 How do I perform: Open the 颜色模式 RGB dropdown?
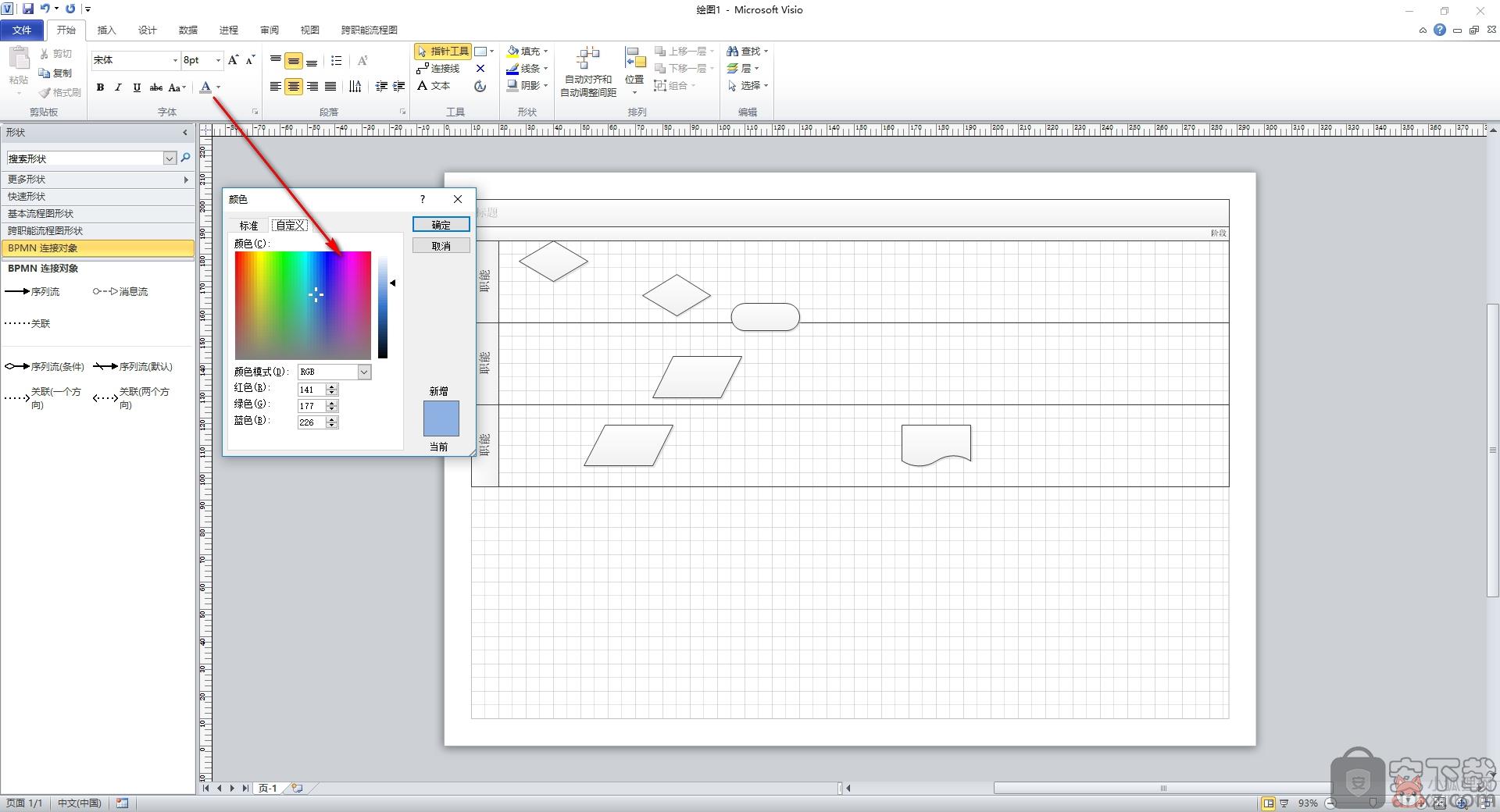point(364,372)
